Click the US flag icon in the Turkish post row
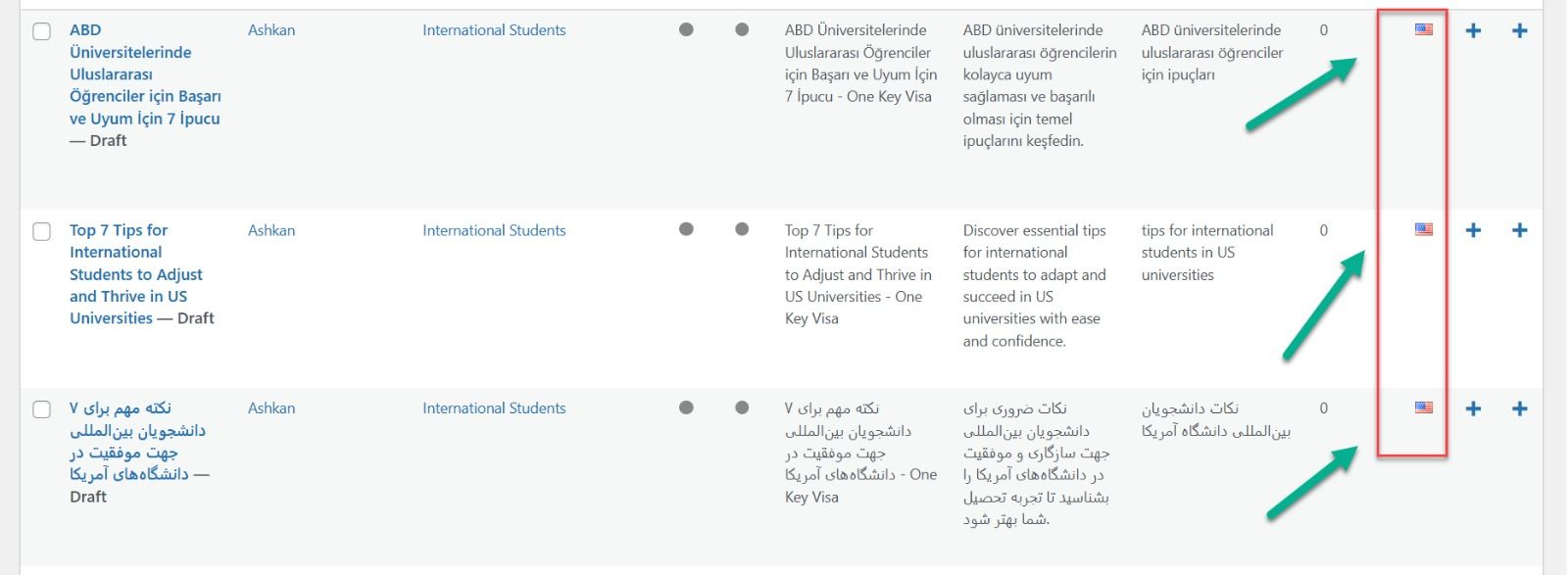1568x575 pixels. pos(1424,29)
